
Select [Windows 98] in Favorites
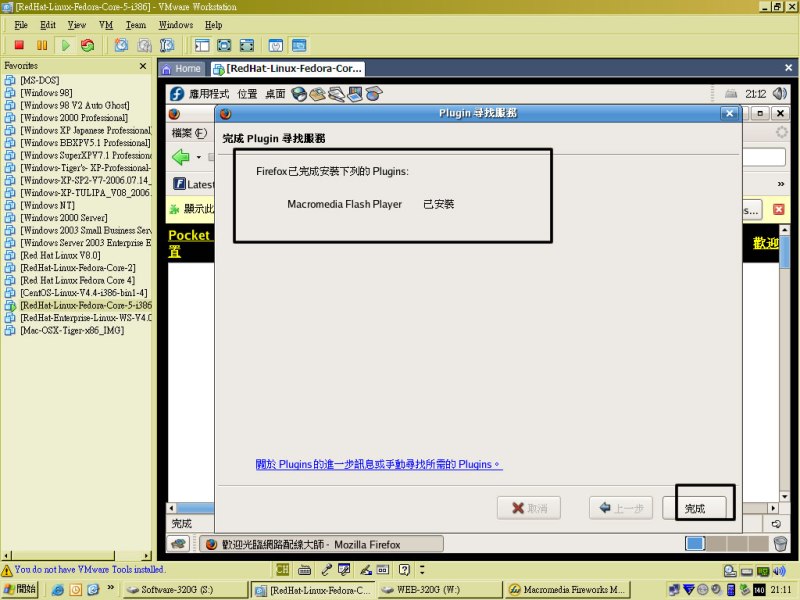(x=46, y=93)
